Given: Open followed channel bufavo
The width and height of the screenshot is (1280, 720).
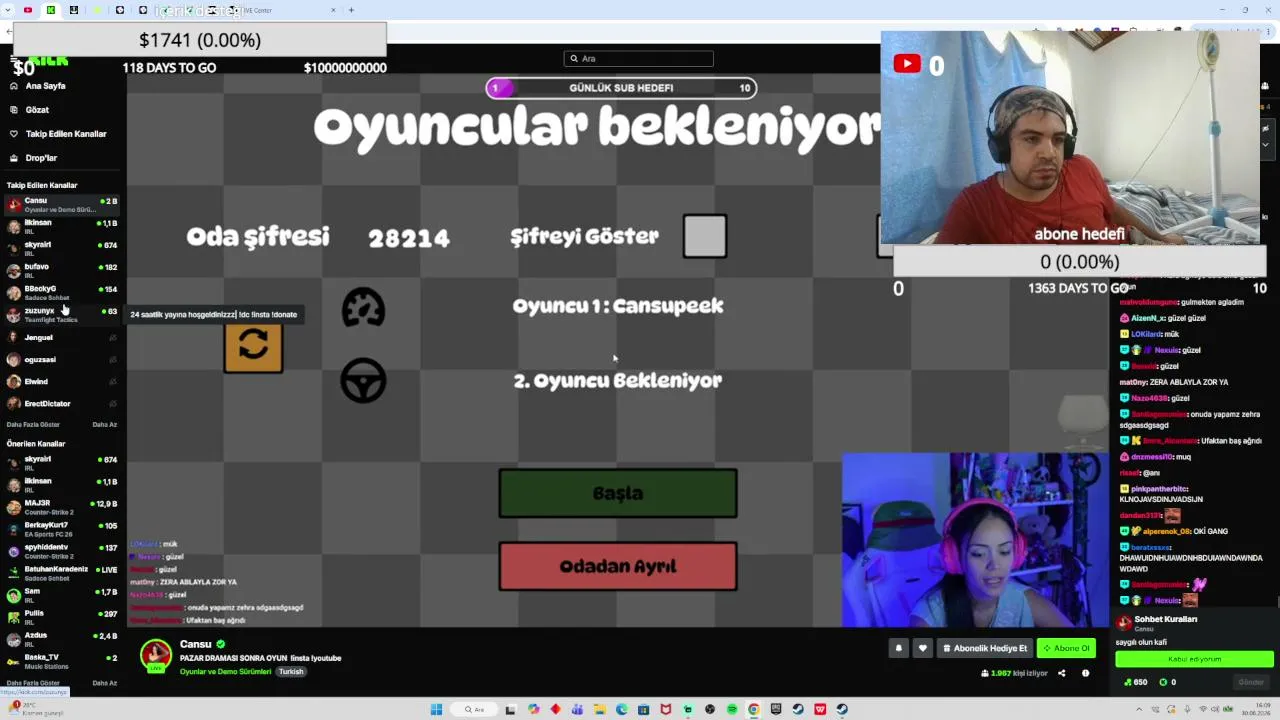Looking at the screenshot, I should pos(62,270).
